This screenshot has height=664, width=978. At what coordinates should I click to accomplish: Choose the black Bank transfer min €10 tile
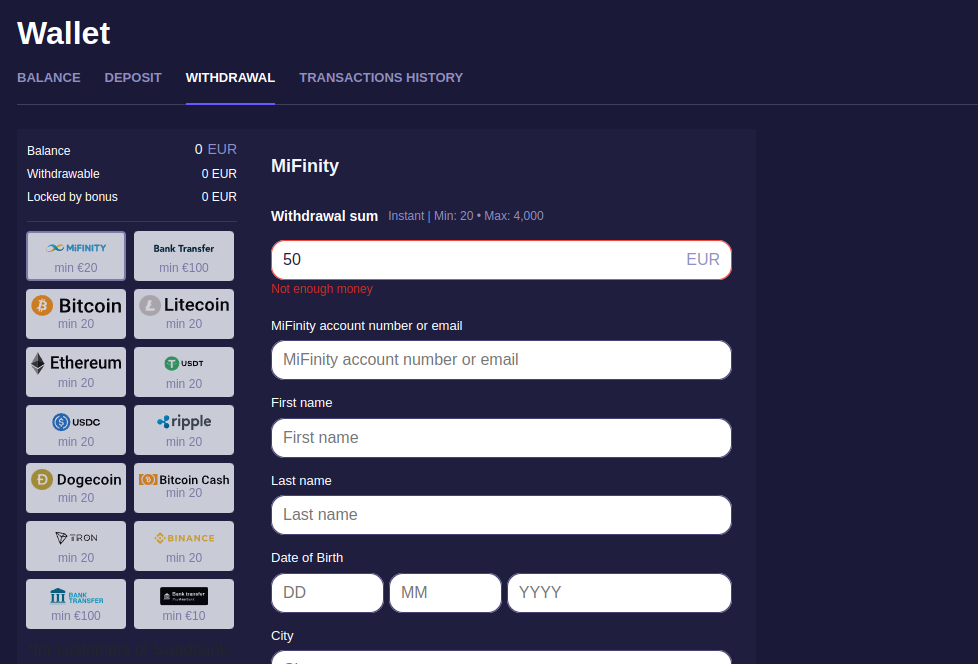point(184,604)
